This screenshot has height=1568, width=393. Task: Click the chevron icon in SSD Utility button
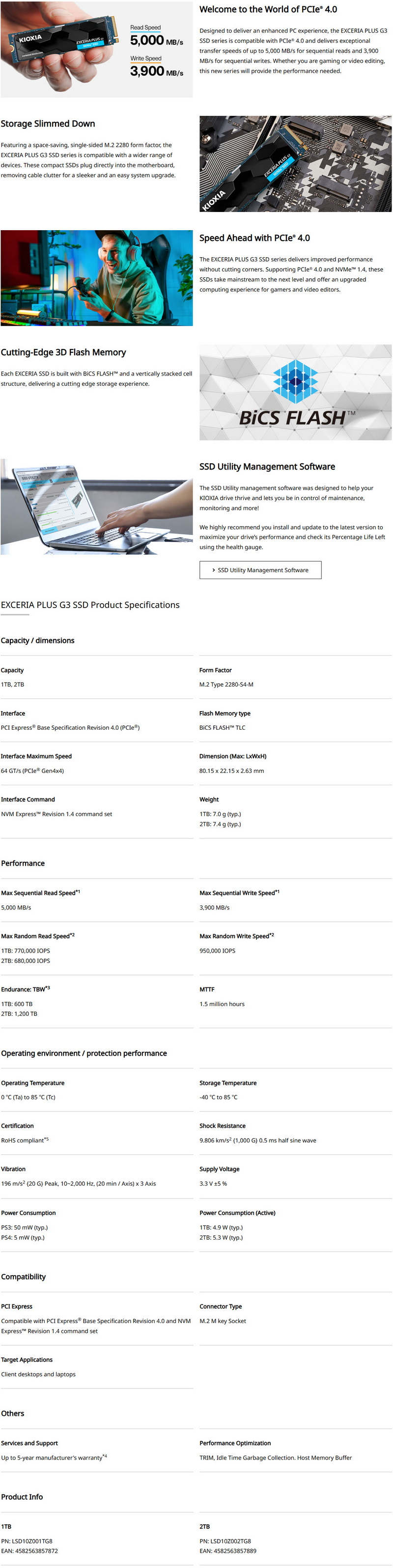213,570
